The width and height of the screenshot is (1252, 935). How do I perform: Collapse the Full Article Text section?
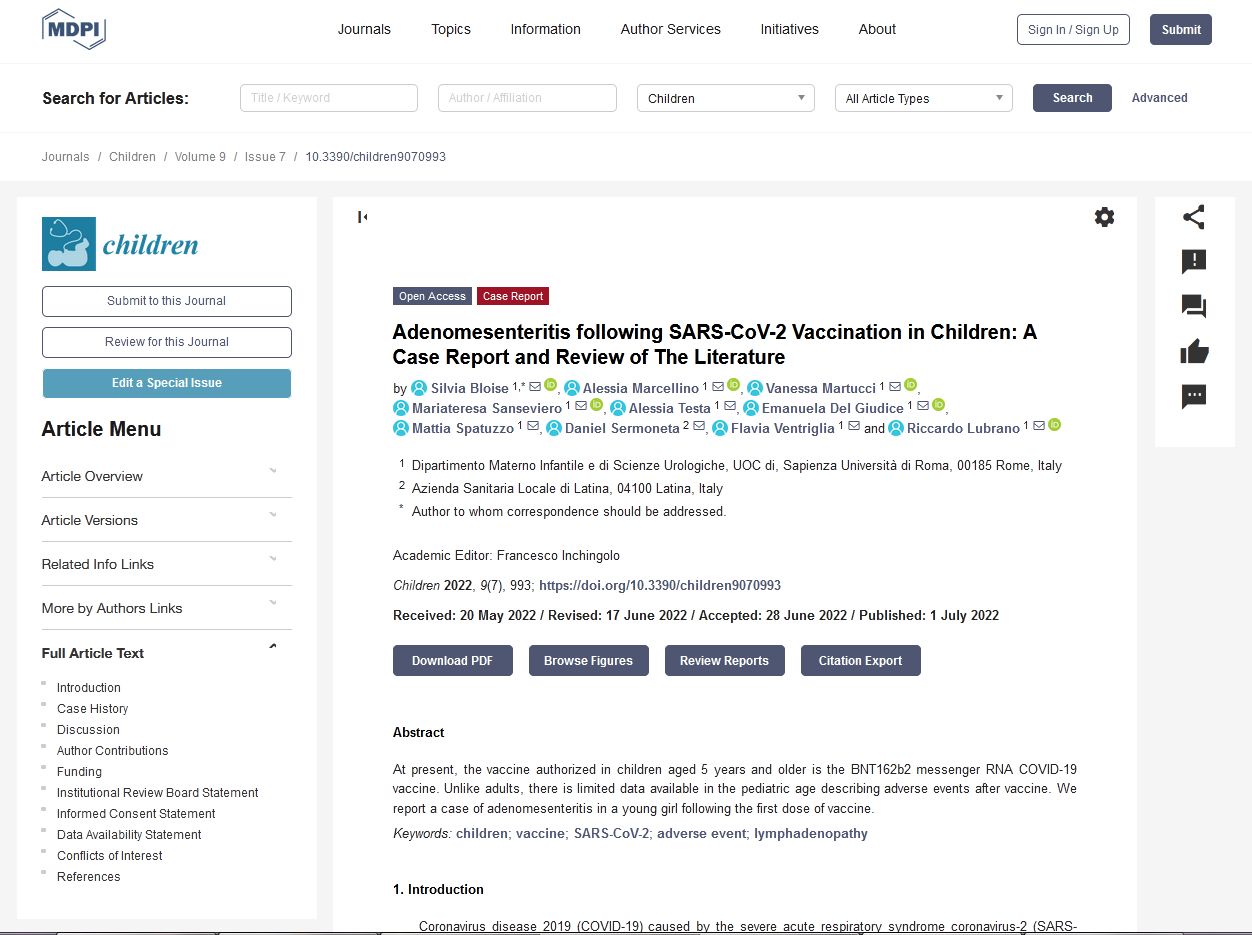pos(273,648)
